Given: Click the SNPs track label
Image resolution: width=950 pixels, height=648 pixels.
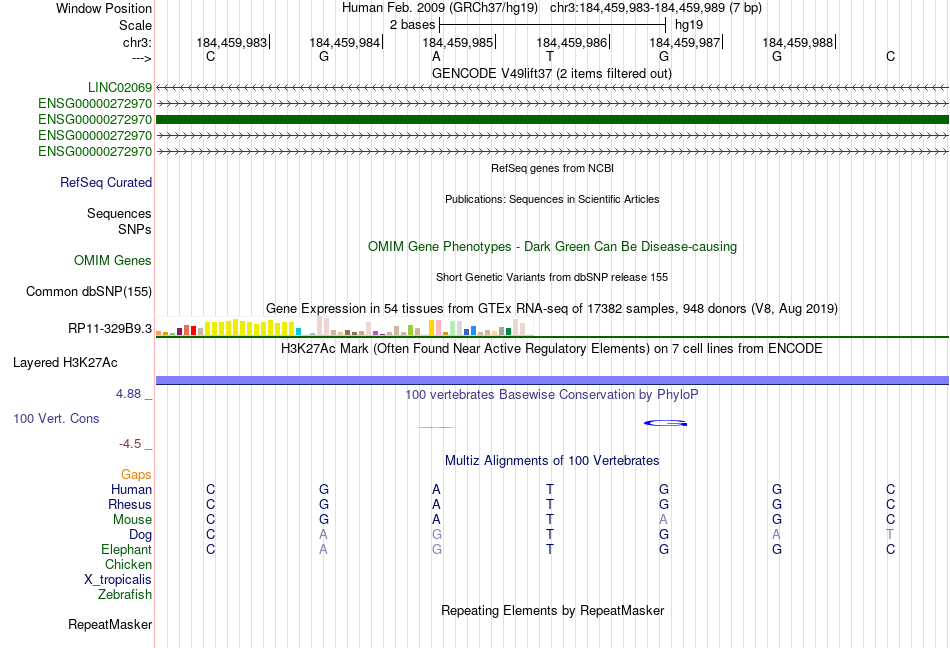Looking at the screenshot, I should point(135,230).
